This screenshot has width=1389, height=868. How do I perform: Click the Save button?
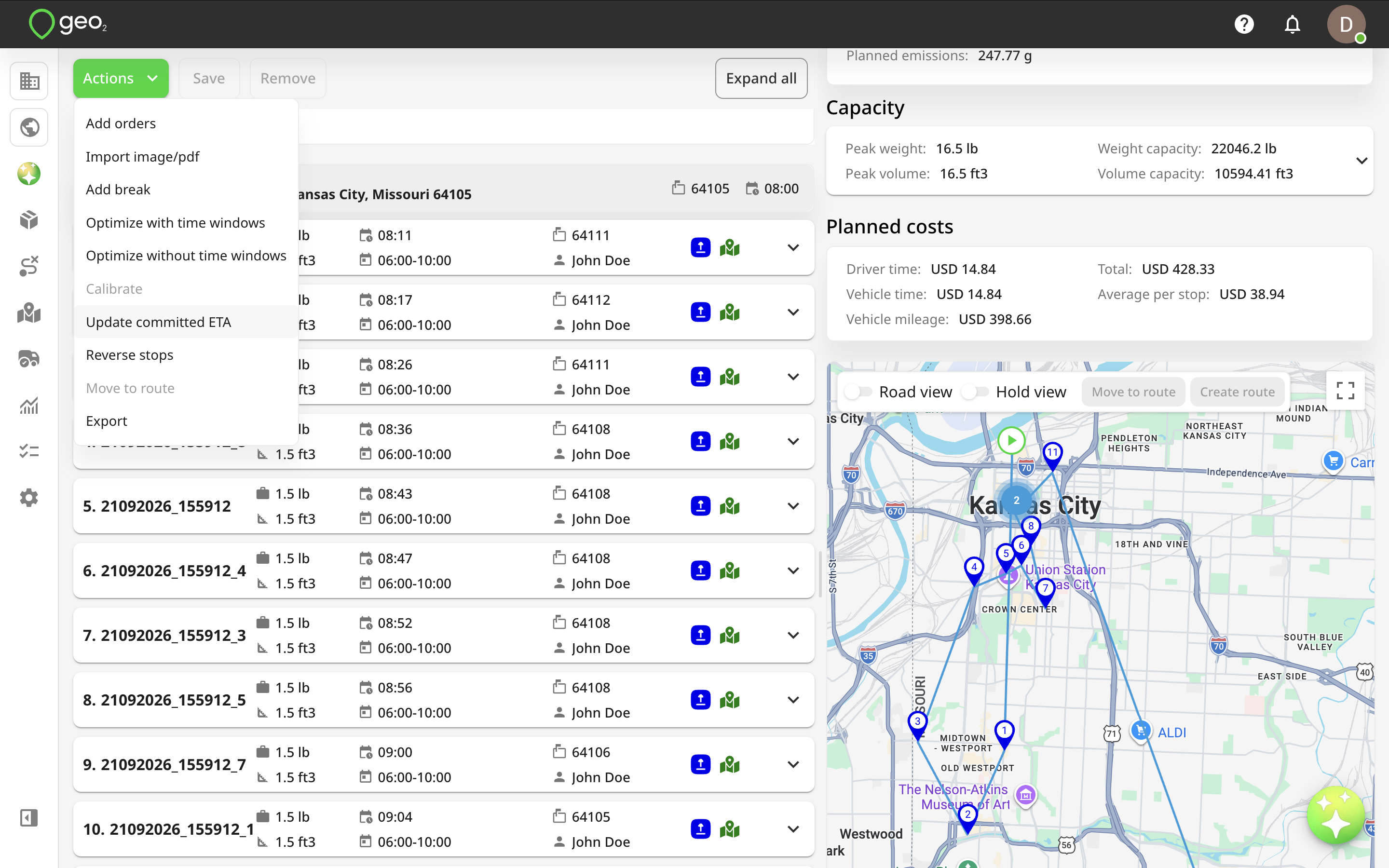(x=209, y=78)
